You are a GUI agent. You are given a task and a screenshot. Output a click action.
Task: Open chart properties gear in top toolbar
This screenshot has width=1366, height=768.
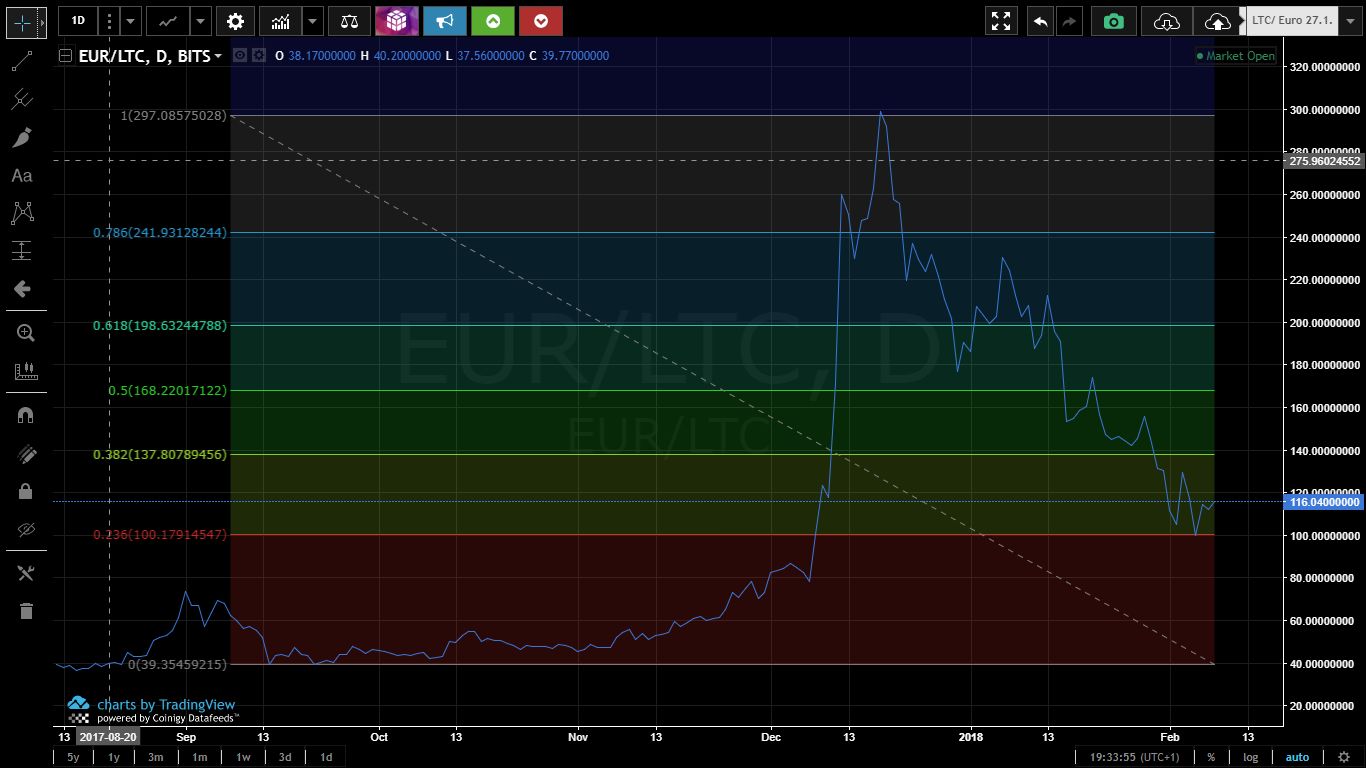[x=235, y=20]
